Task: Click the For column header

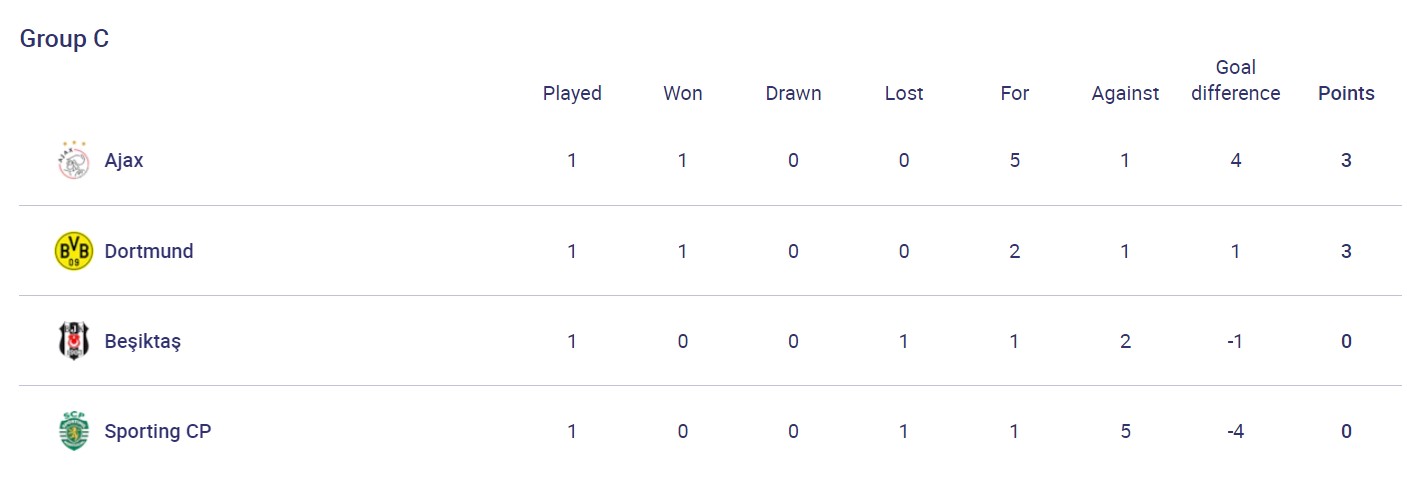Action: [1015, 93]
